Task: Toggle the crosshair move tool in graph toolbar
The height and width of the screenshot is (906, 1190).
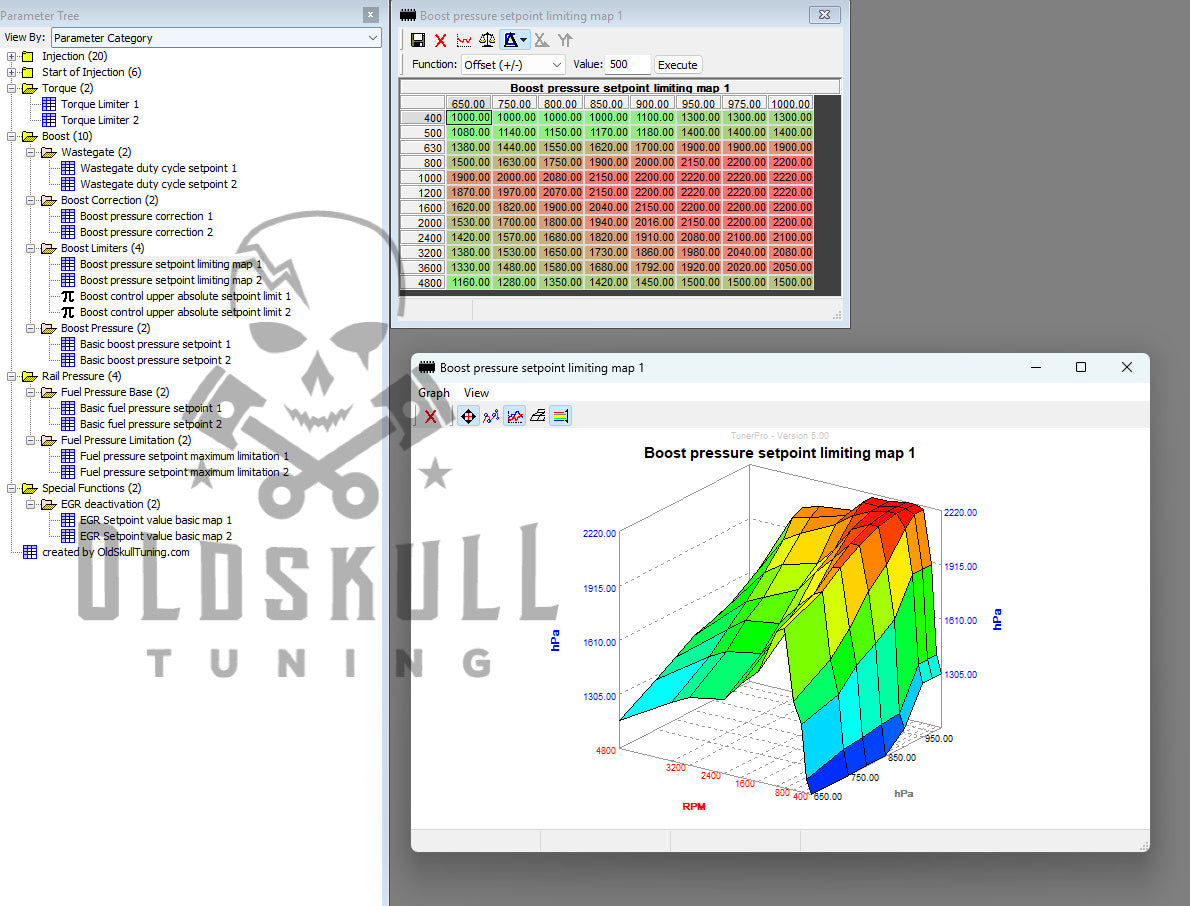Action: (467, 416)
